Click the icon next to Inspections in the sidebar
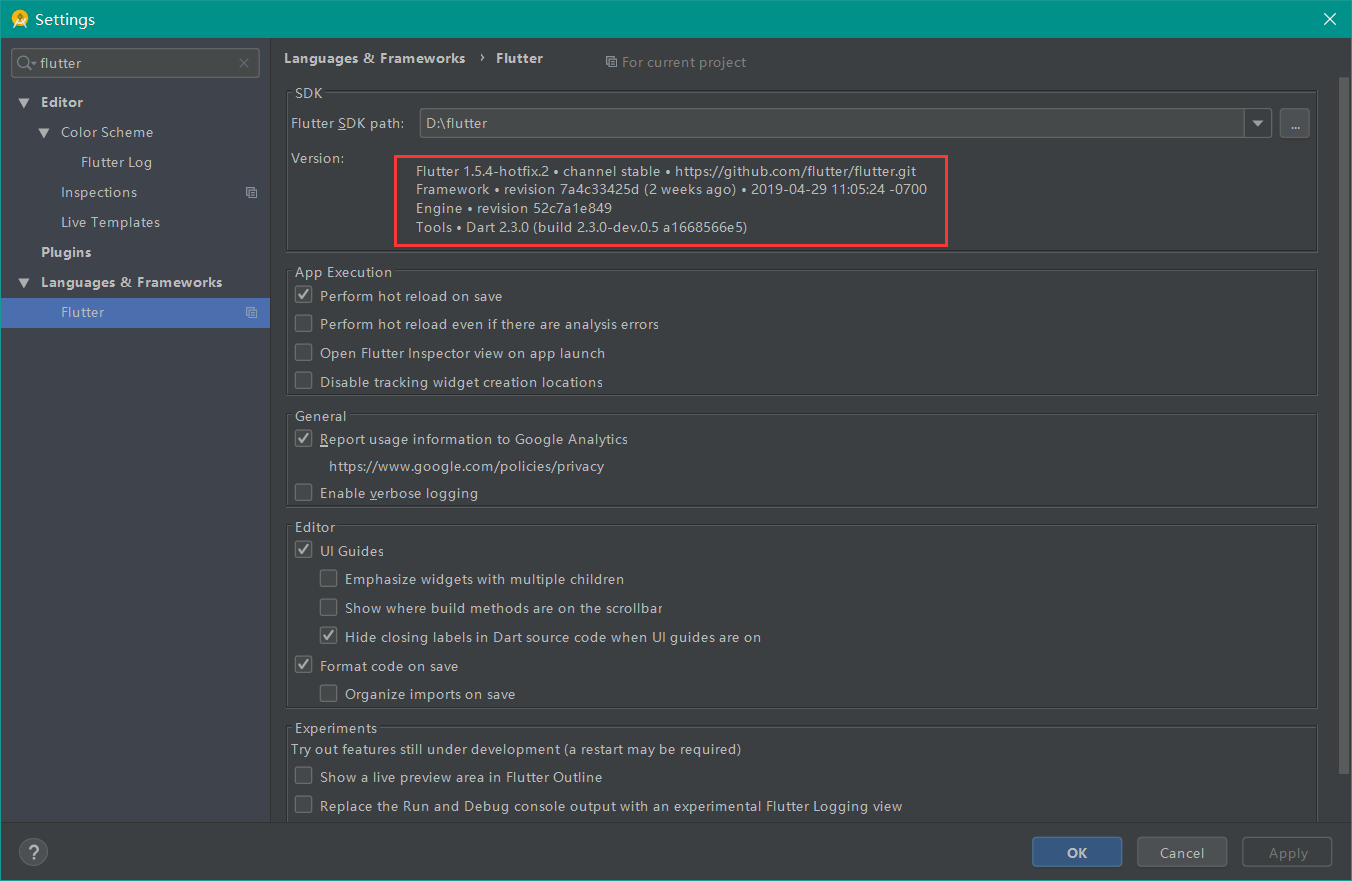 point(251,192)
